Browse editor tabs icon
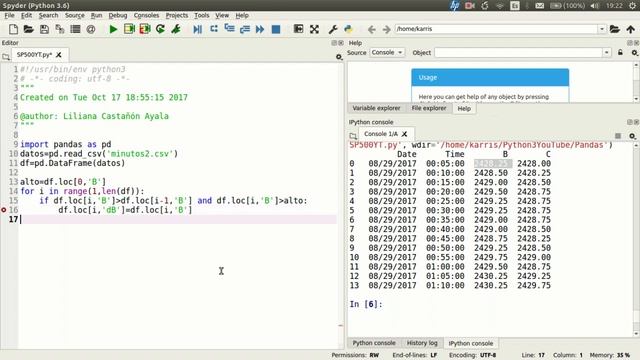 pyautogui.click(x=6, y=57)
